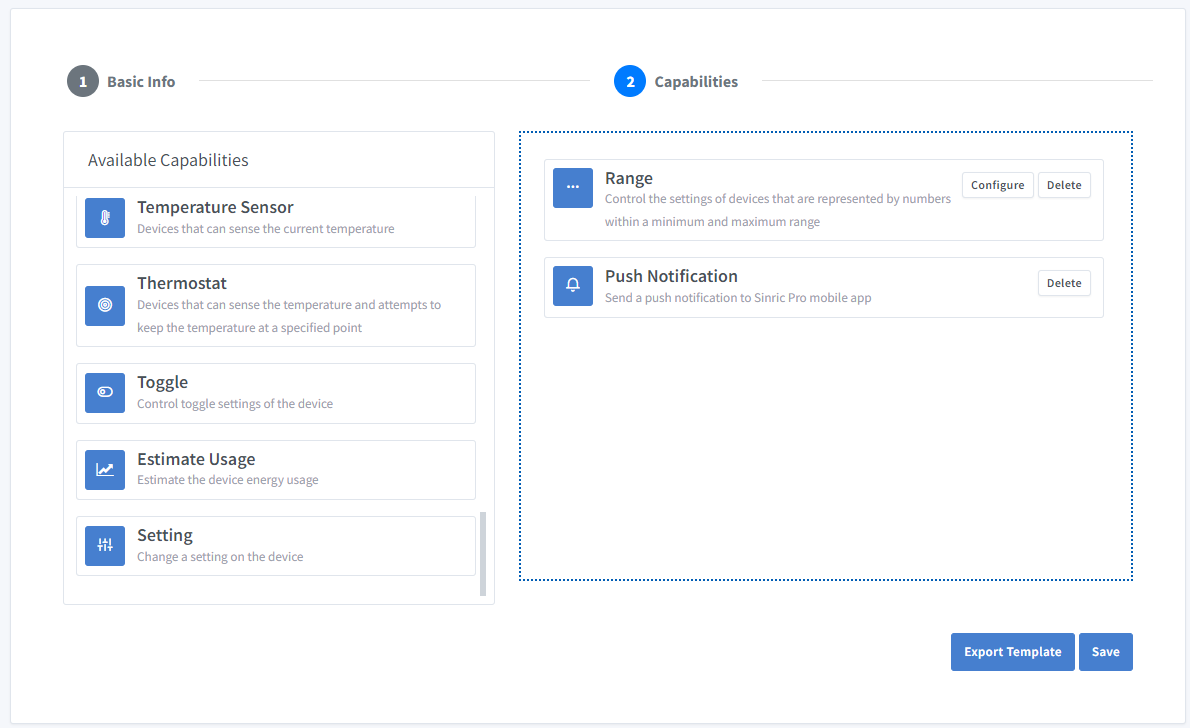Delete the Range capability
This screenshot has height=728, width=1190.
(x=1064, y=185)
